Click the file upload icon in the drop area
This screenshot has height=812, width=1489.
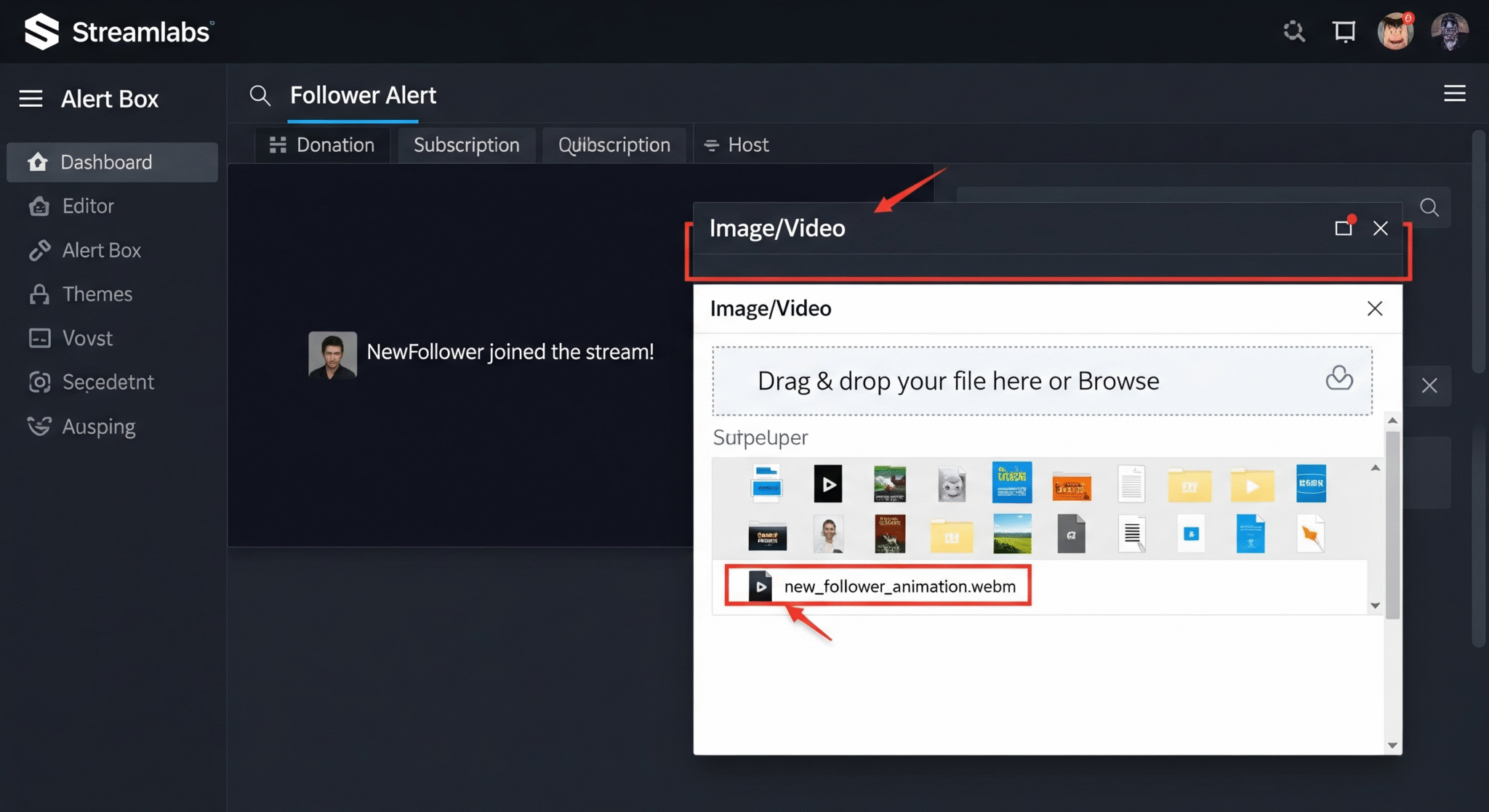click(1340, 379)
